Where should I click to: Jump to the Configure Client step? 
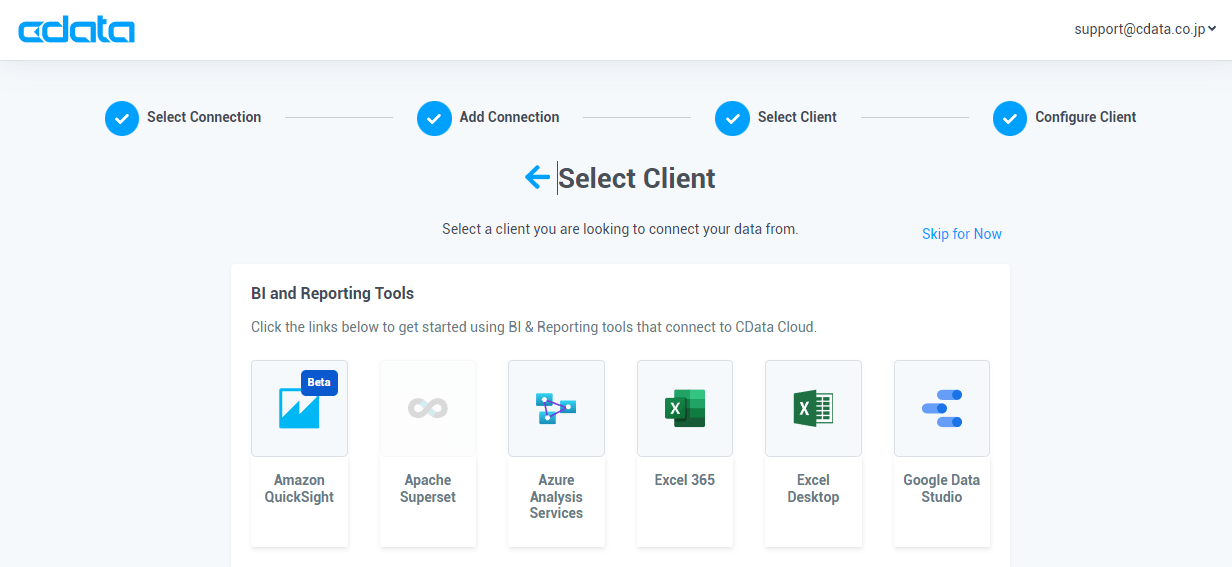(x=1085, y=117)
